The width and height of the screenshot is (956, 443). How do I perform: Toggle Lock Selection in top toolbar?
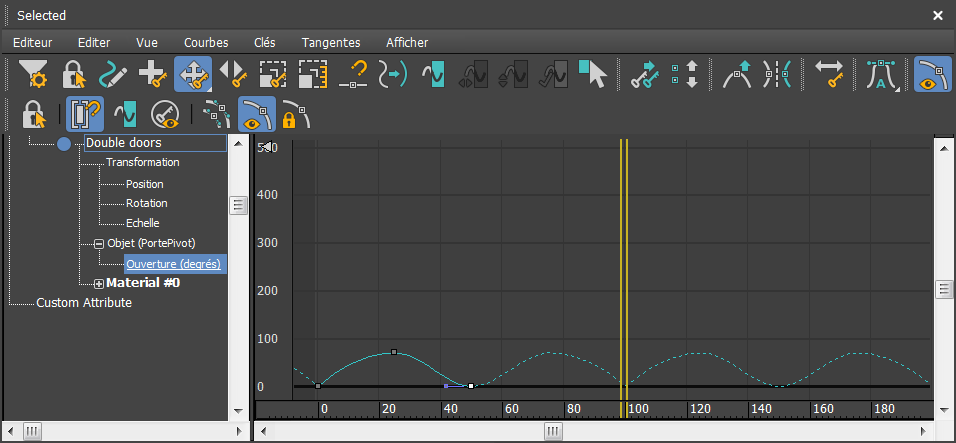73,74
